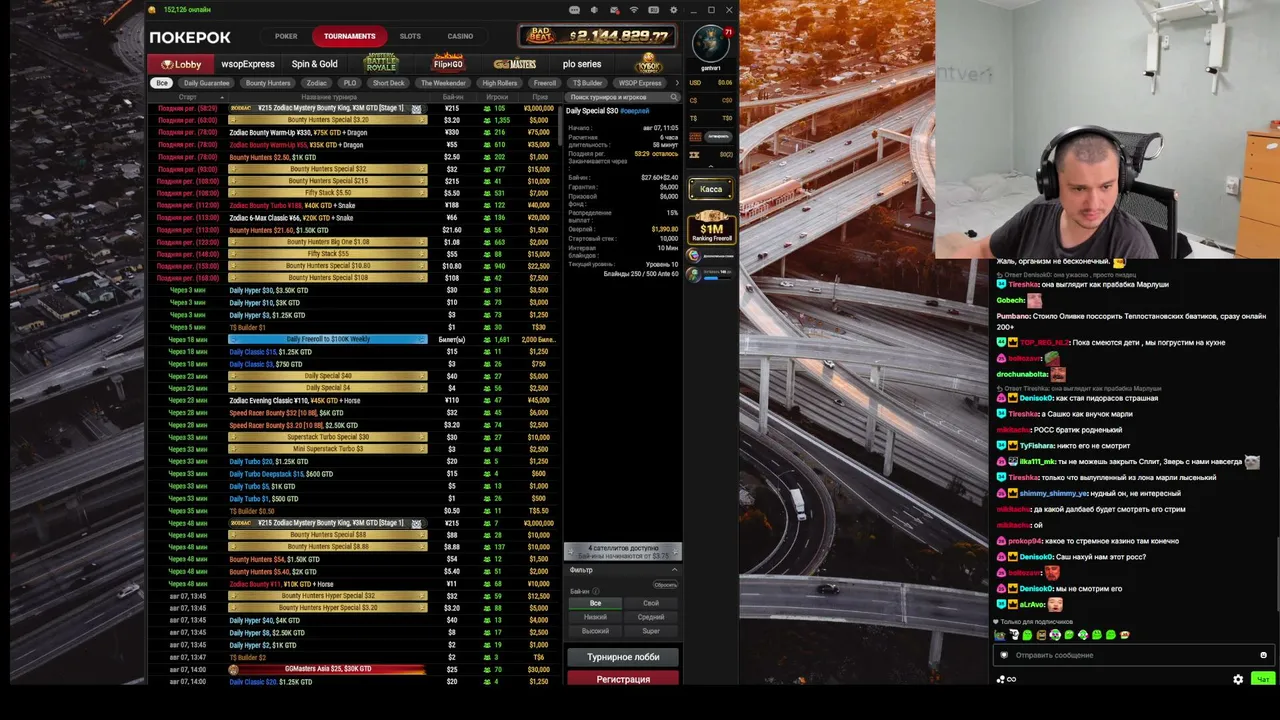Select the Bounty Hunters Big One $1.08 row
Viewport: 1280px width, 720px height.
[x=353, y=242]
